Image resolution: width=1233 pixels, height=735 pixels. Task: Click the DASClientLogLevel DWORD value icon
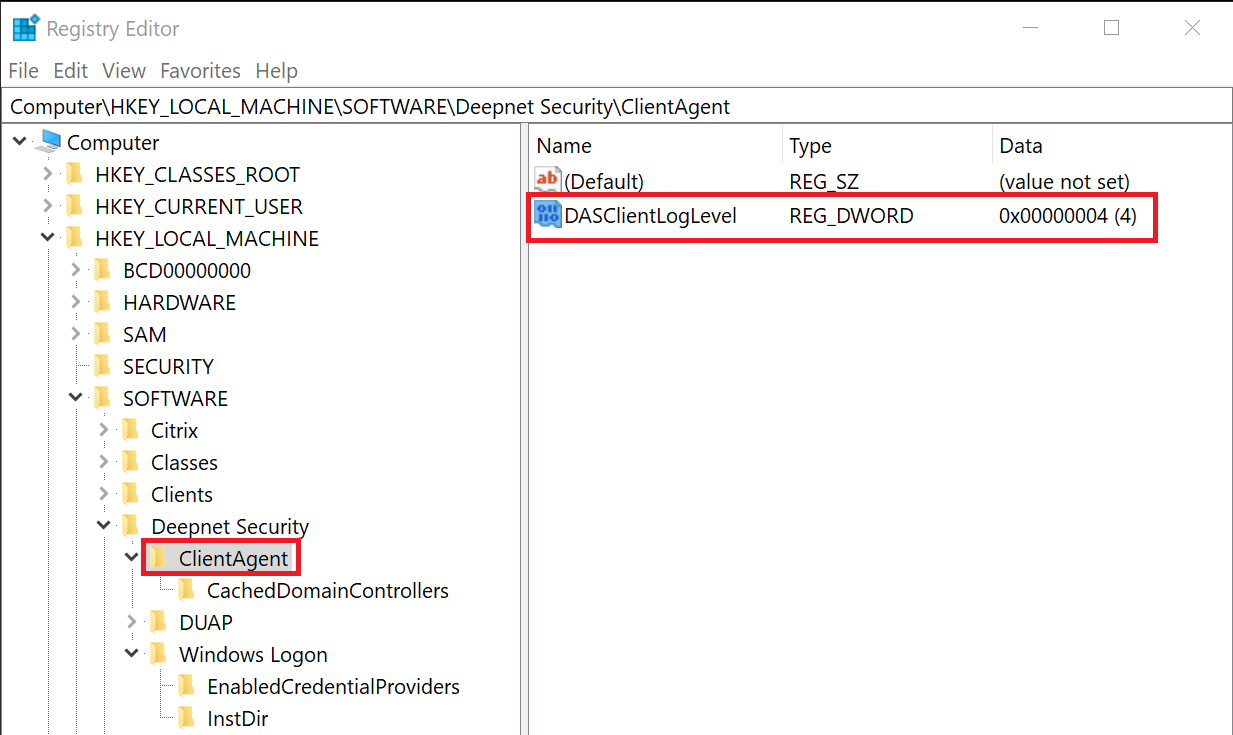coord(548,215)
